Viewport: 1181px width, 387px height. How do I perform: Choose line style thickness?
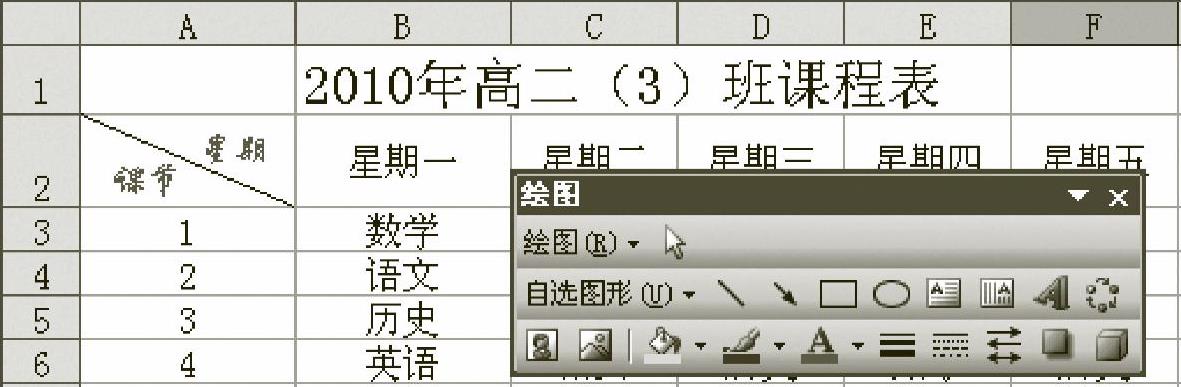pos(896,346)
